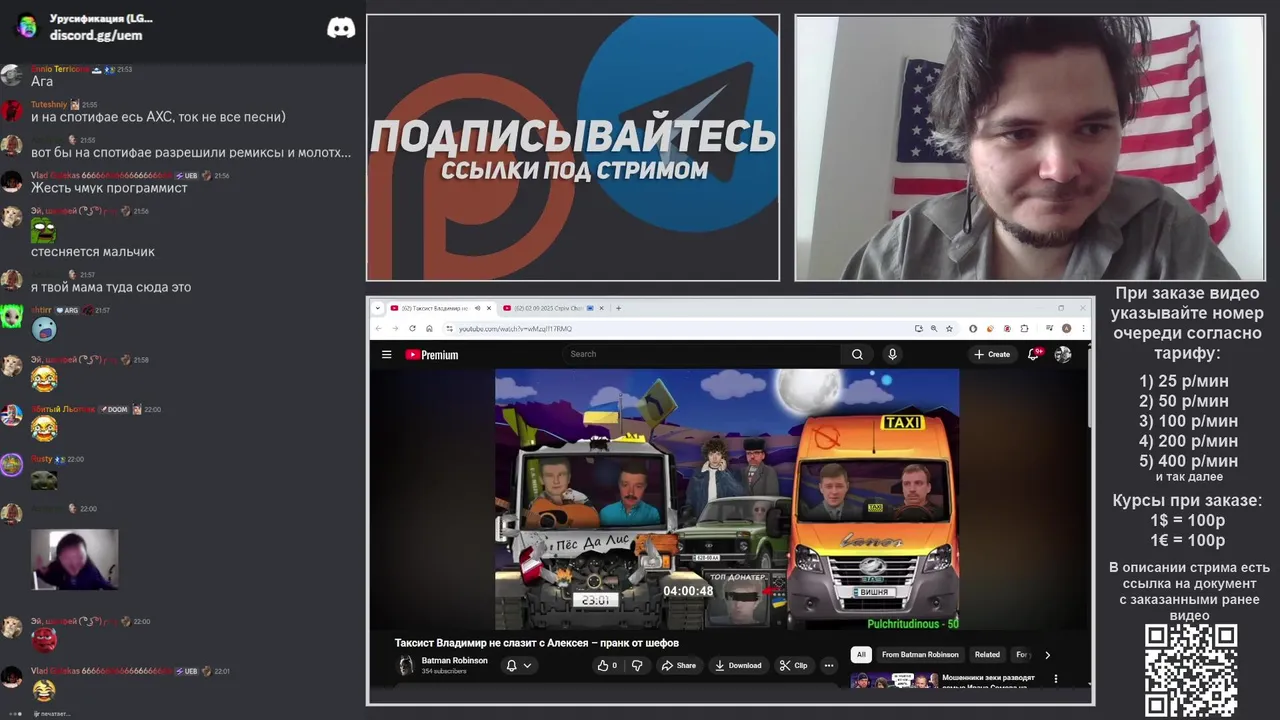Open the YouTube account avatar menu
Screen dimensions: 1280x720
tap(1063, 354)
